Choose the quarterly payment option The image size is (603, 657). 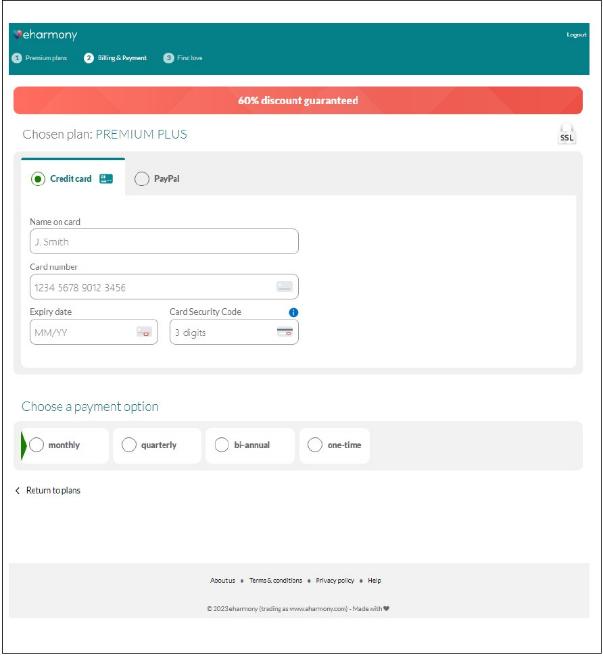click(129, 445)
